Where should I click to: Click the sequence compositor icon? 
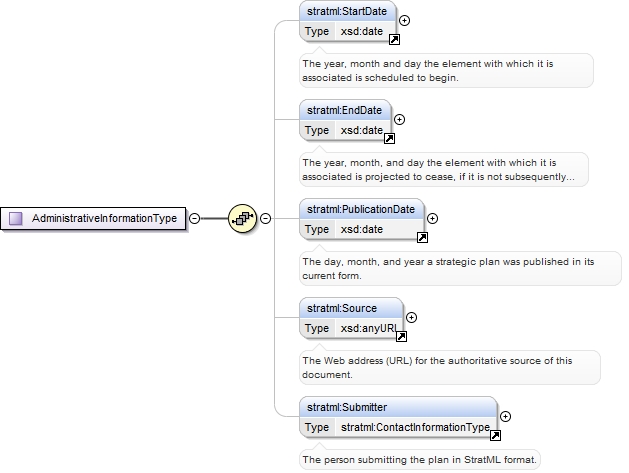pyautogui.click(x=242, y=218)
